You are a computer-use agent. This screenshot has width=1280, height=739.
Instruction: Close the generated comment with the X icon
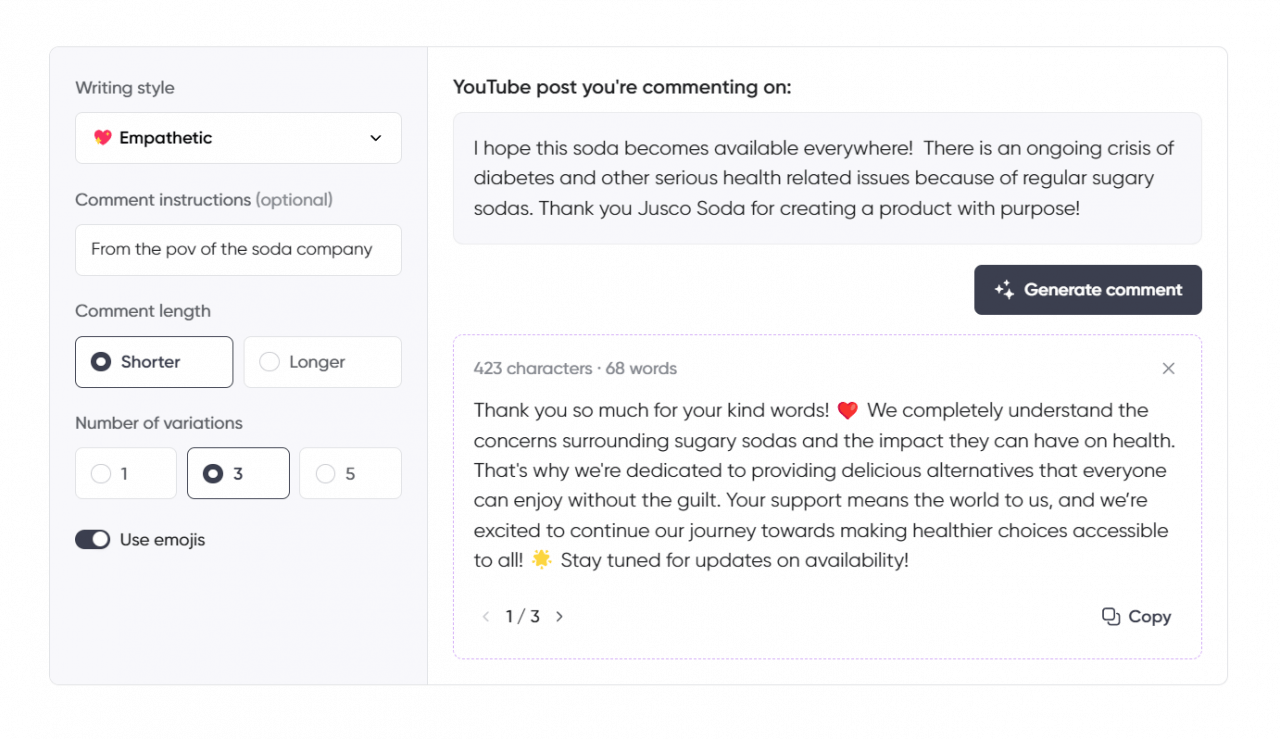click(x=1168, y=369)
